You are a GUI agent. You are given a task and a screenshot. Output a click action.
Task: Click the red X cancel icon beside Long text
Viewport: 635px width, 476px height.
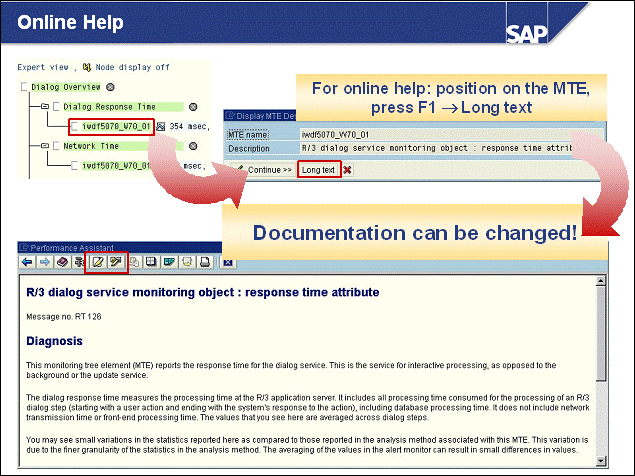(x=347, y=170)
